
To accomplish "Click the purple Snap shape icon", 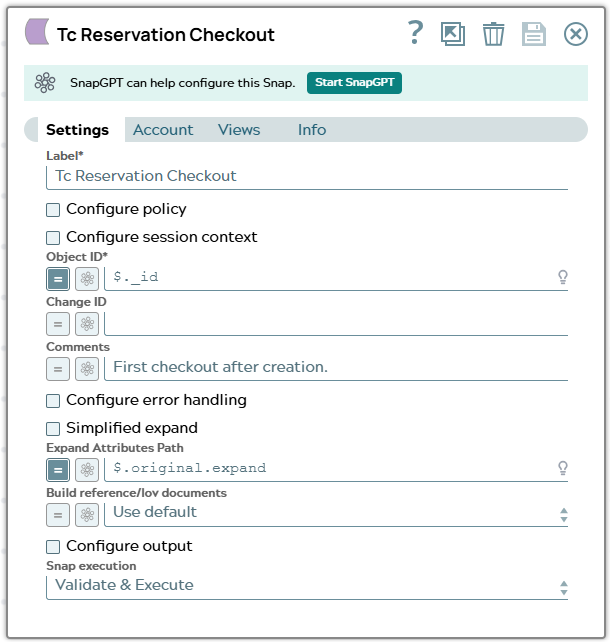I will tap(37, 32).
